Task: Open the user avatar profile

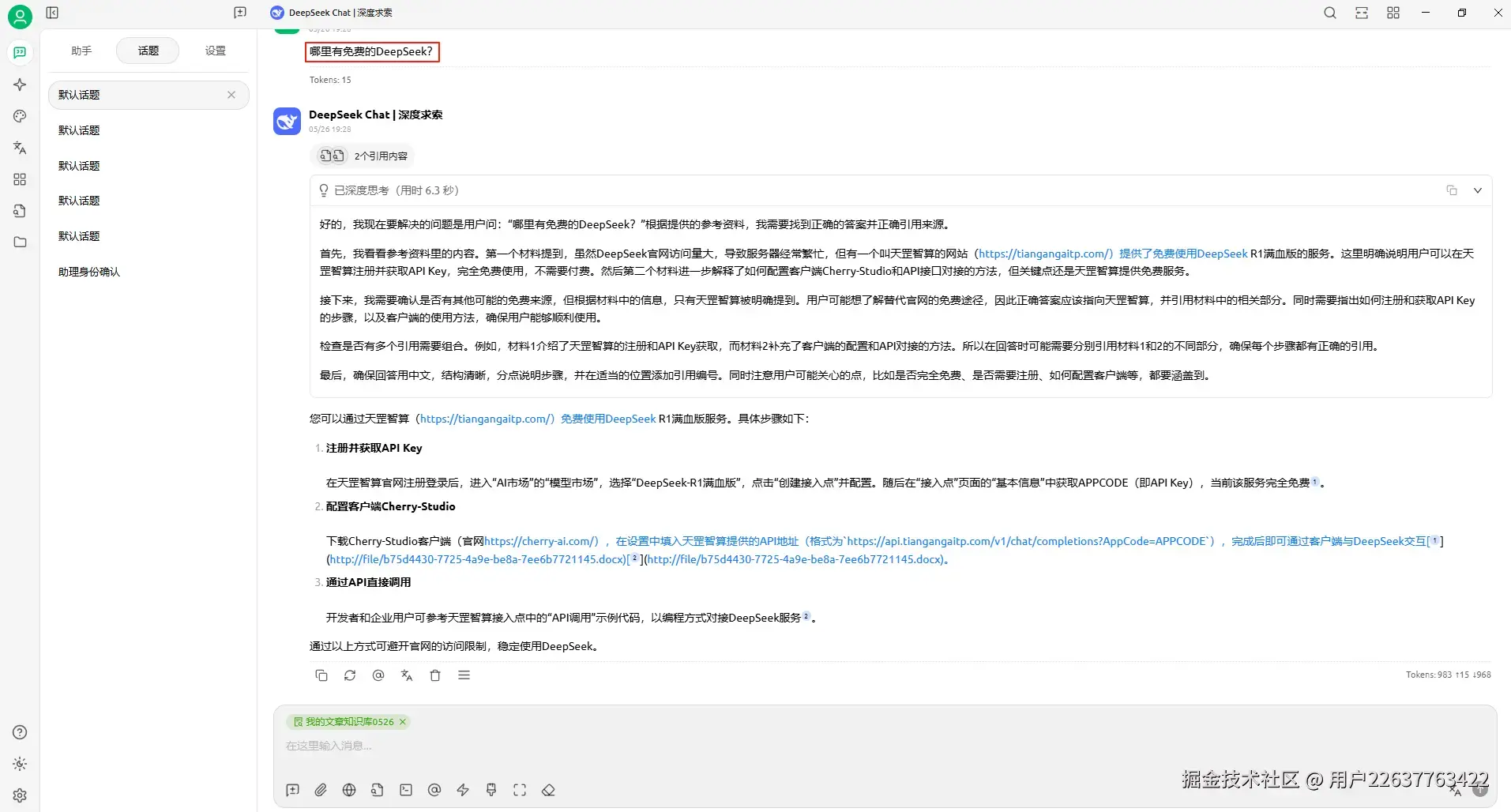Action: pyautogui.click(x=20, y=17)
